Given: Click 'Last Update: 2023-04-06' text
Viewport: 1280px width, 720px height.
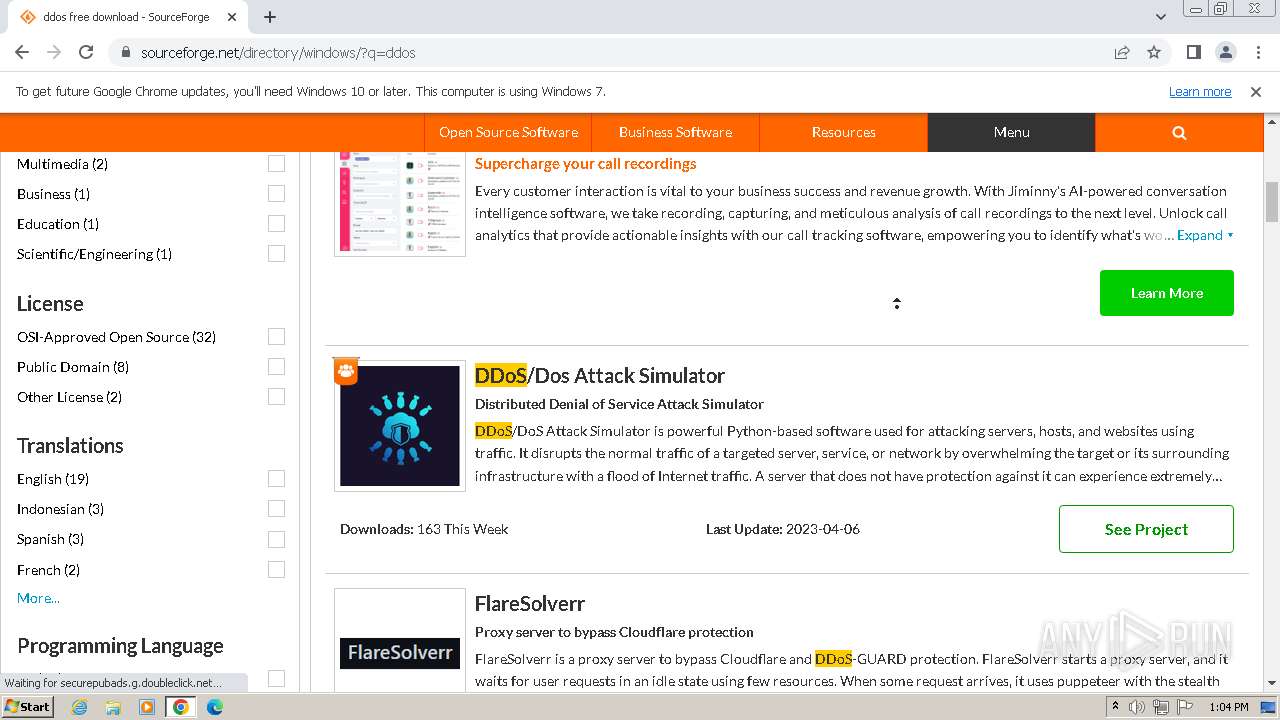Looking at the screenshot, I should tap(783, 529).
